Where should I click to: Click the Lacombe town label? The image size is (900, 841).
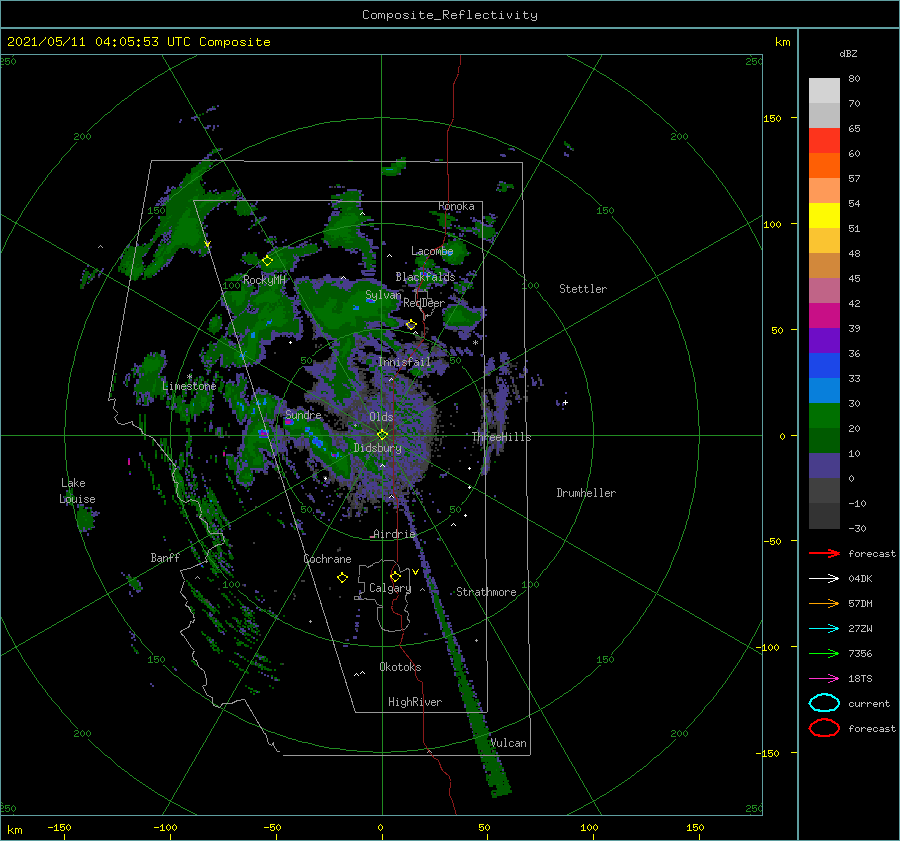(x=432, y=251)
